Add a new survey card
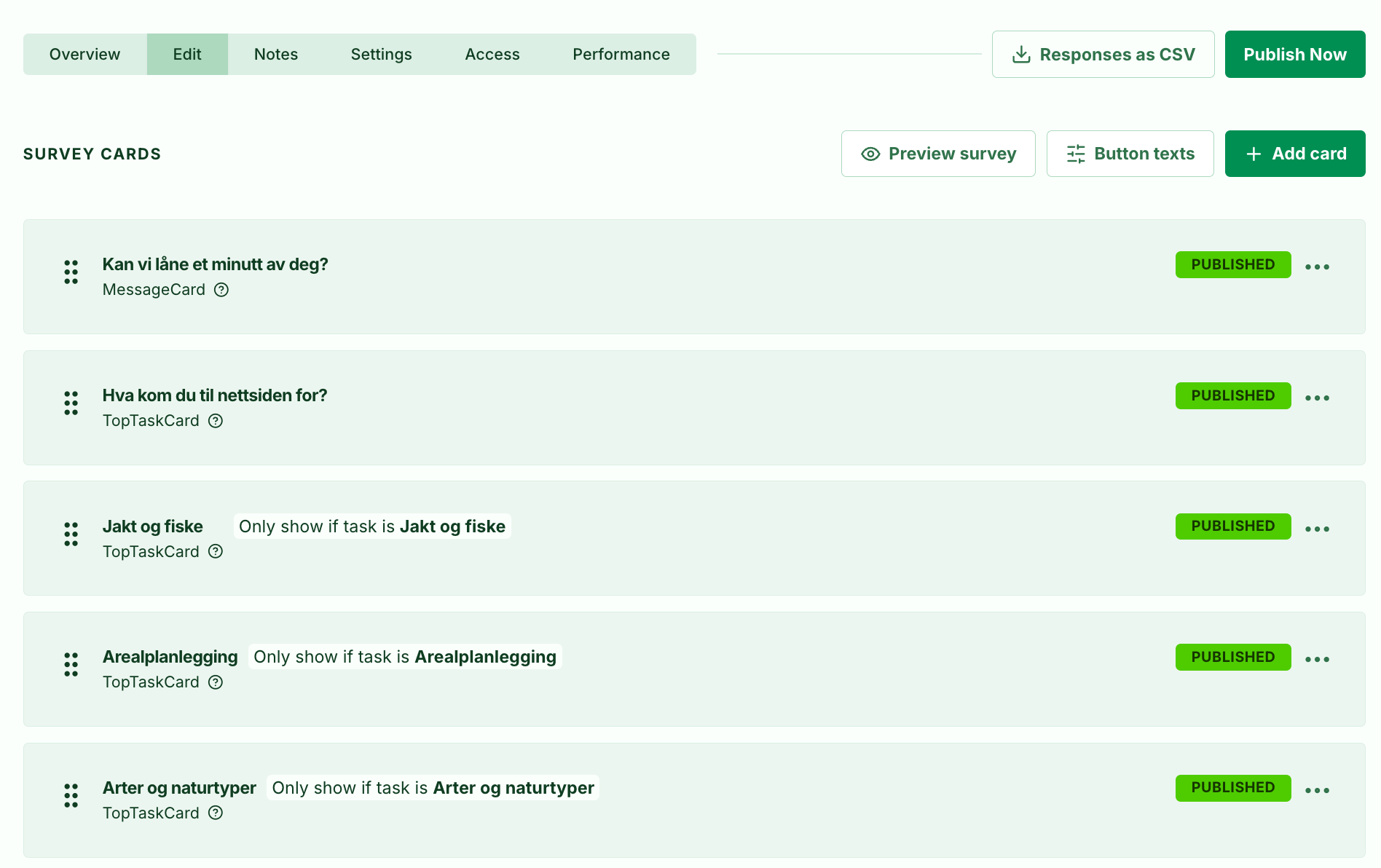1381x868 pixels. [1295, 154]
